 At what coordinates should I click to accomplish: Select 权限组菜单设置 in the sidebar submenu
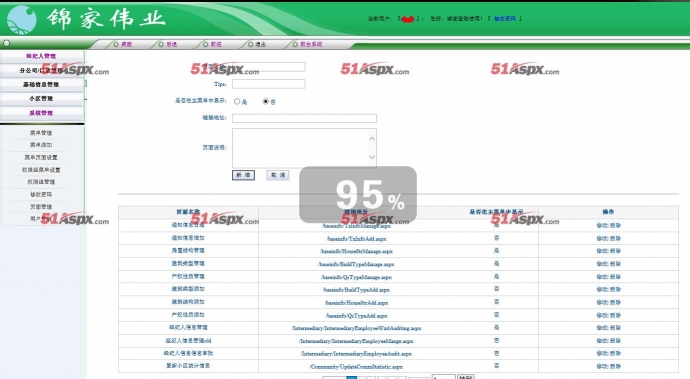click(41, 169)
